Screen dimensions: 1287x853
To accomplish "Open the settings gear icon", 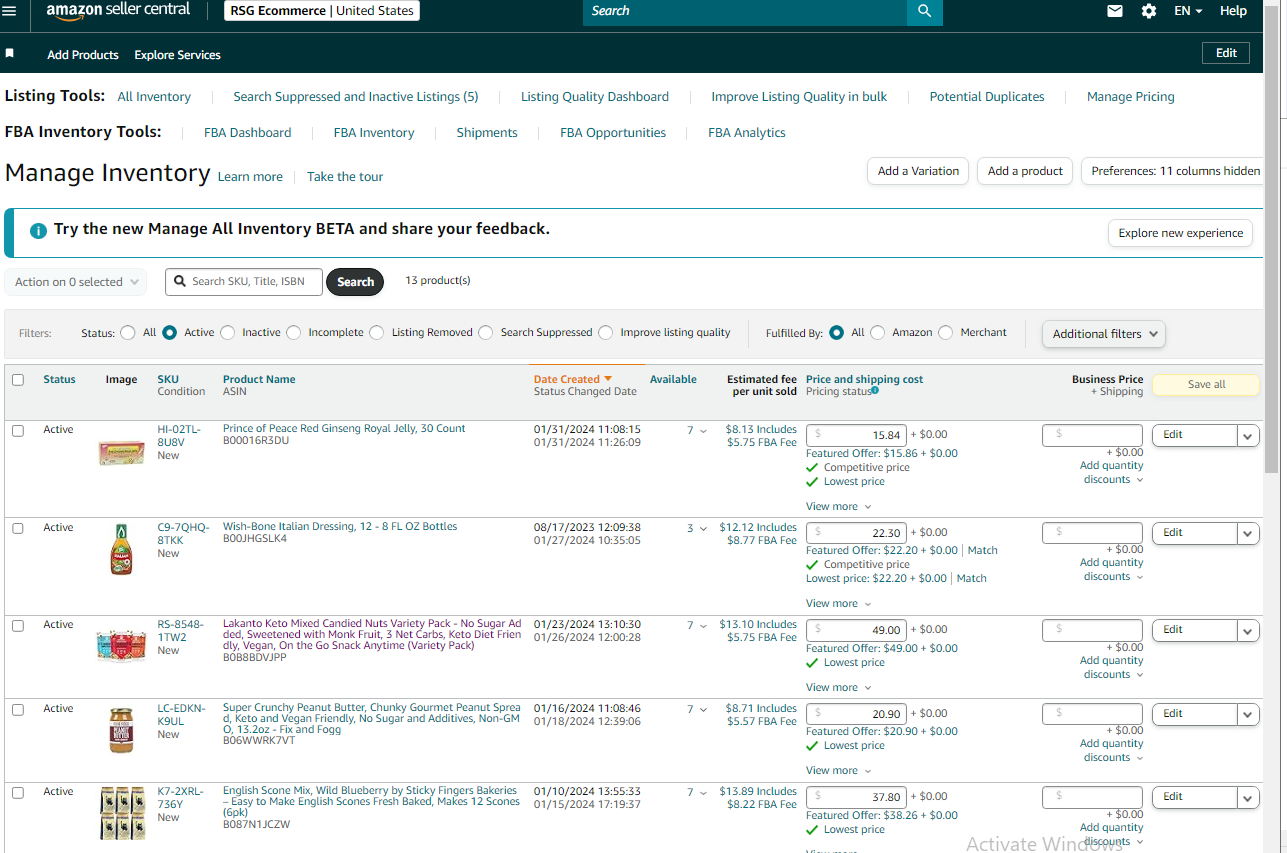I will [x=1149, y=11].
